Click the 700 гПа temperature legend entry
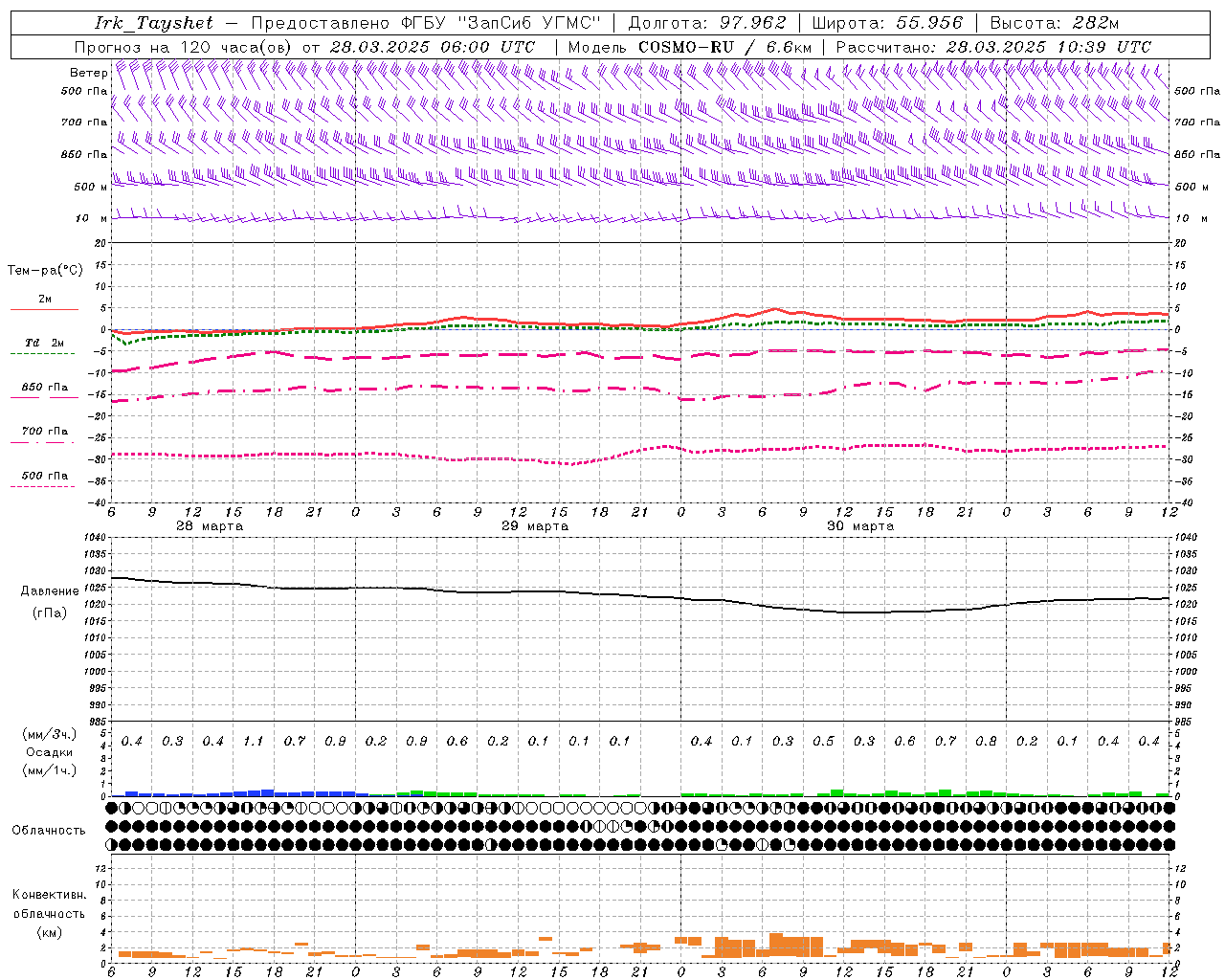1225x980 pixels. [x=45, y=431]
